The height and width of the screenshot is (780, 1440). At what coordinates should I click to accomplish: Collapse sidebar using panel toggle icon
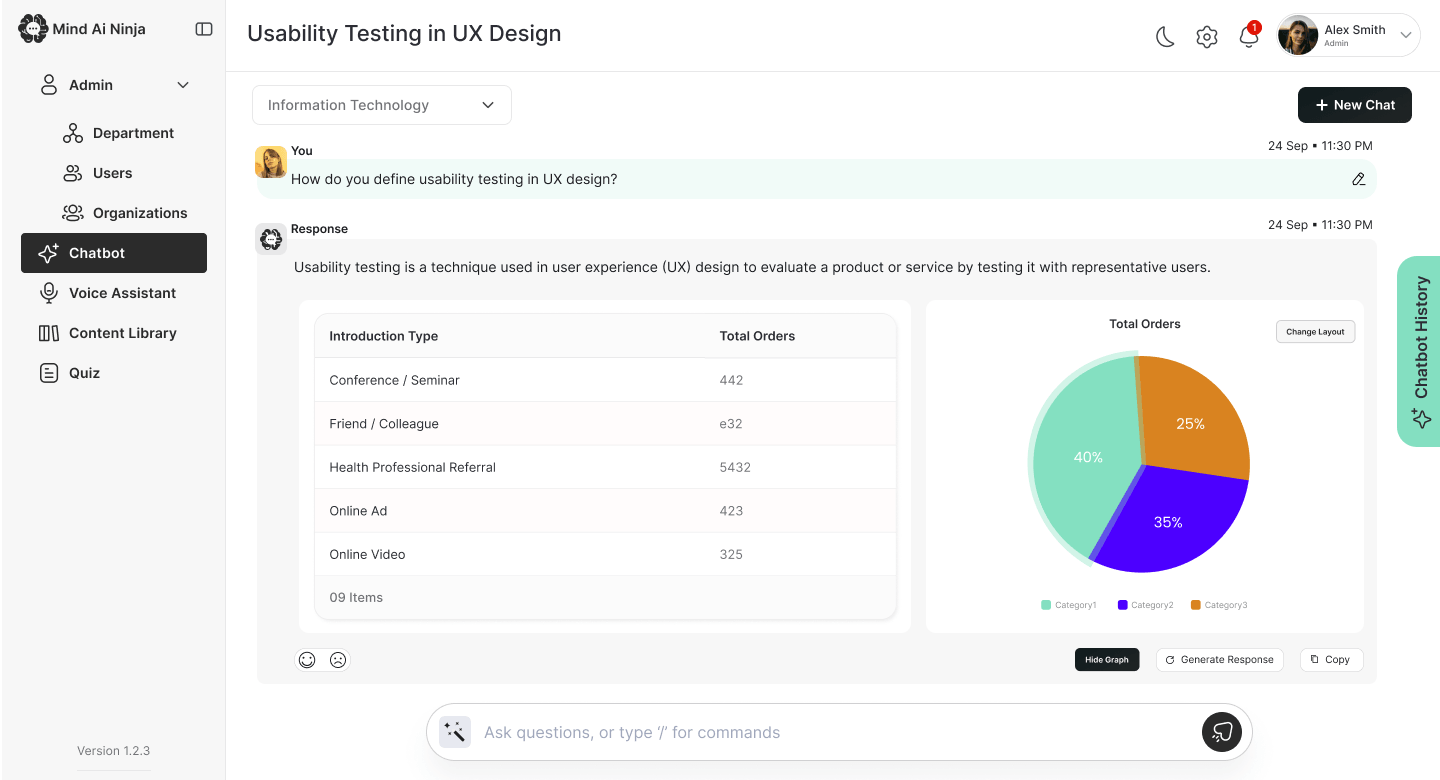[204, 29]
